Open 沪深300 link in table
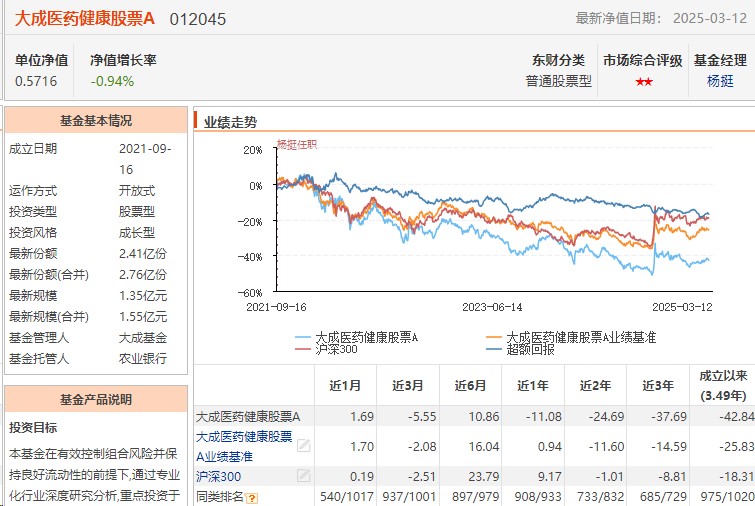Viewport: 755px width, 506px height. (x=218, y=477)
